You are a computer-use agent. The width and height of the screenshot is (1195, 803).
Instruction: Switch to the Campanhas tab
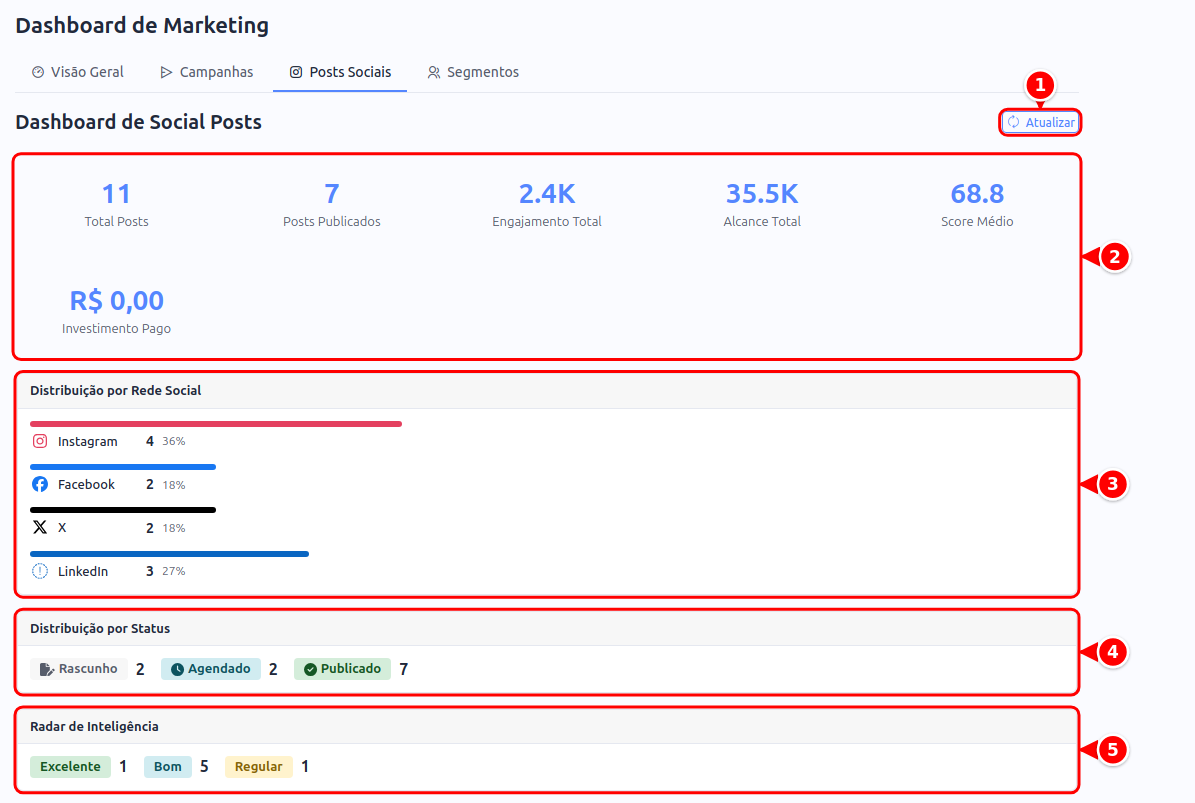pyautogui.click(x=207, y=72)
